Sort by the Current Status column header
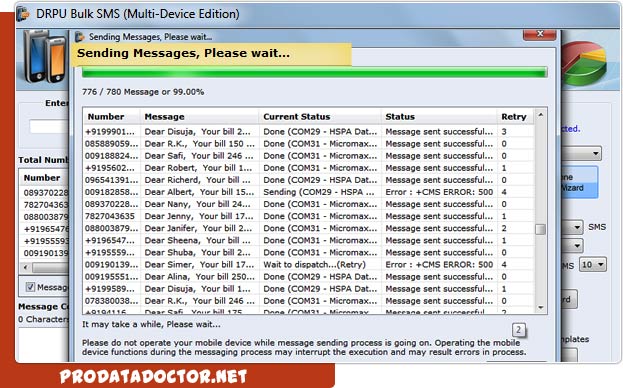This screenshot has height=388, width=623. pyautogui.click(x=320, y=117)
